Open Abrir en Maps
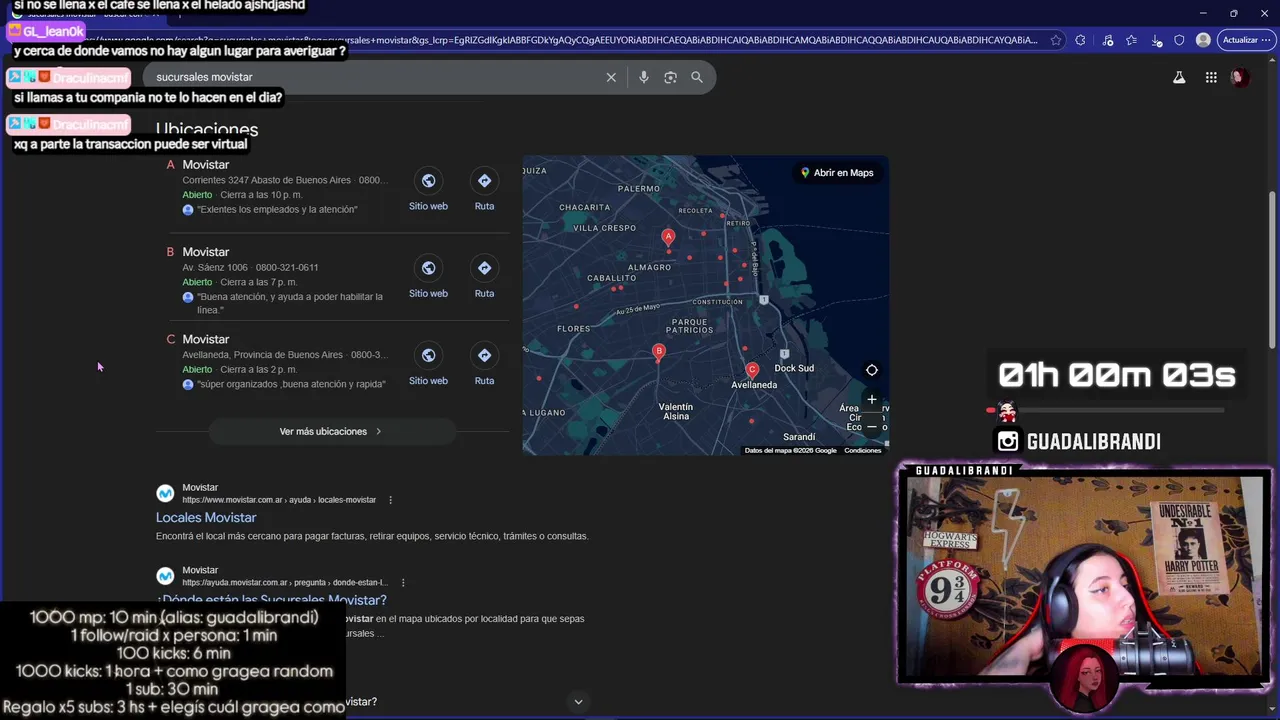Image resolution: width=1280 pixels, height=720 pixels. (x=837, y=173)
